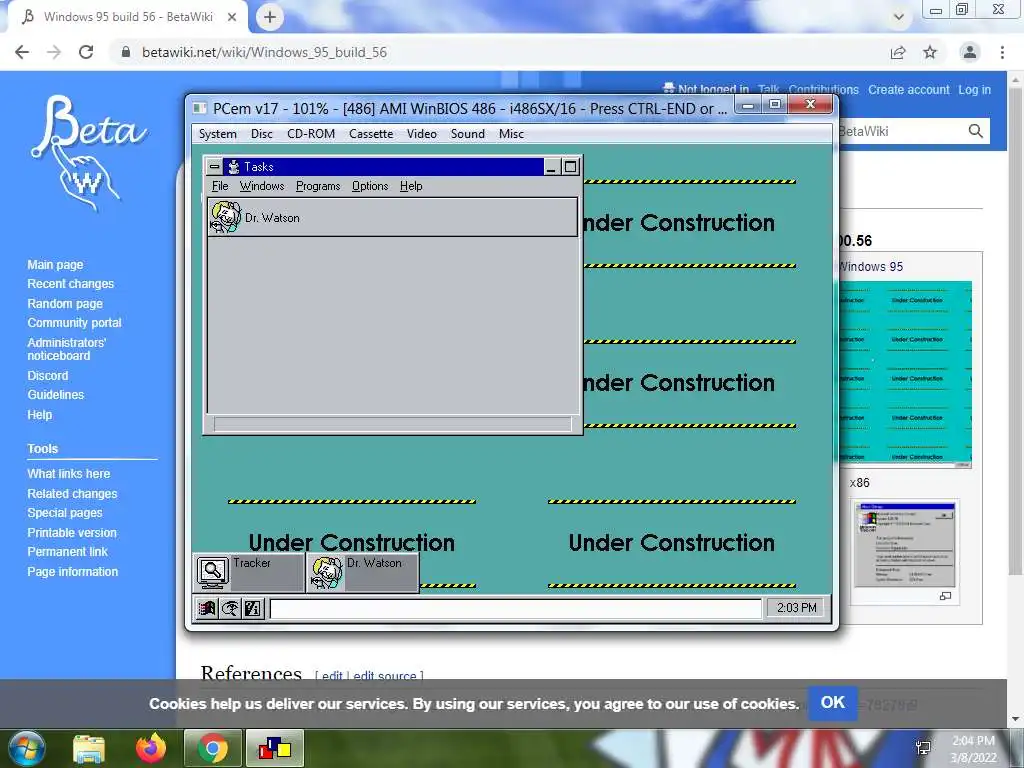1024x768 pixels.
Task: Expand tab search chevron in Chrome
Action: 899,17
